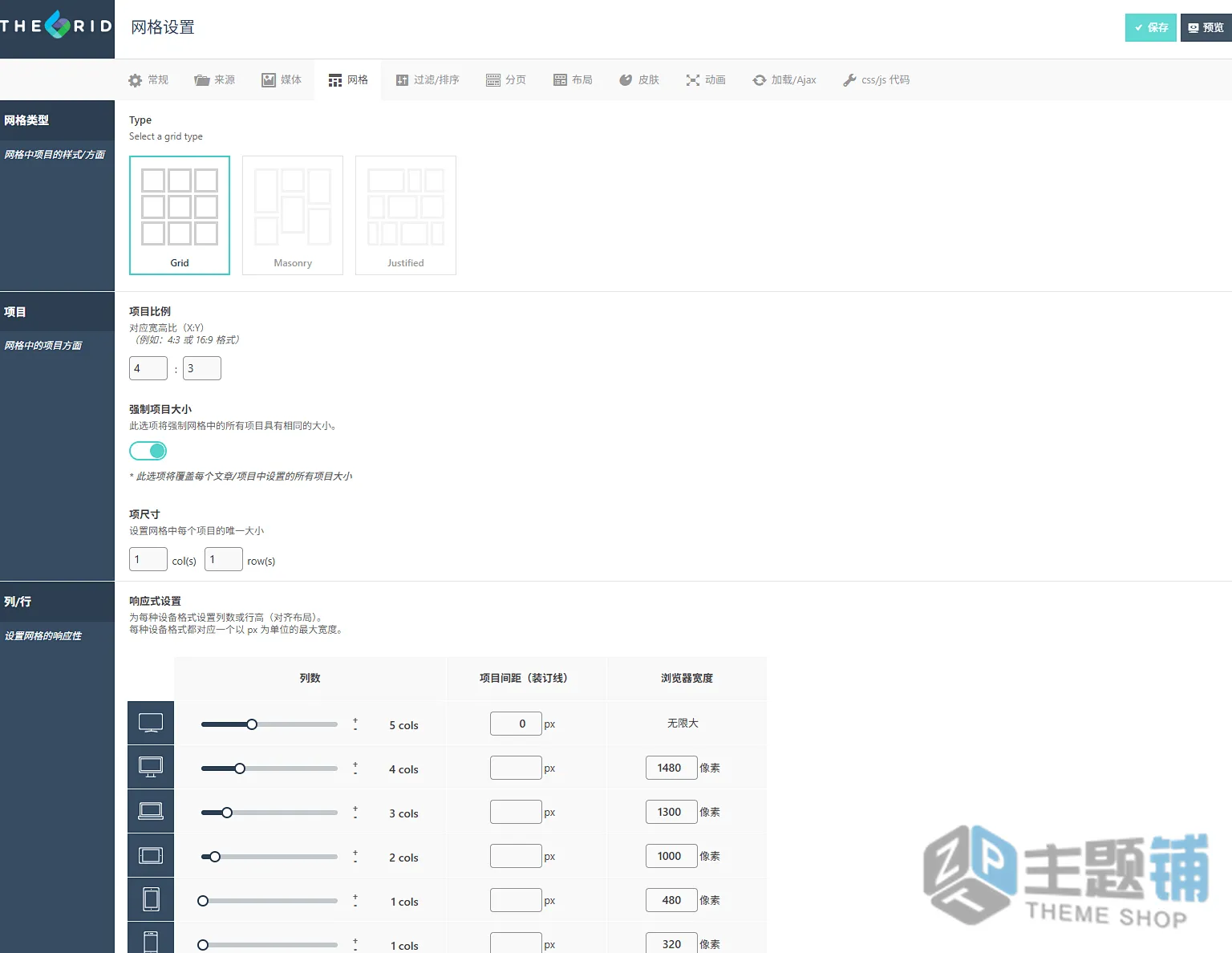Click the item ratio Y field showing 3
The width and height of the screenshot is (1232, 953).
(202, 368)
